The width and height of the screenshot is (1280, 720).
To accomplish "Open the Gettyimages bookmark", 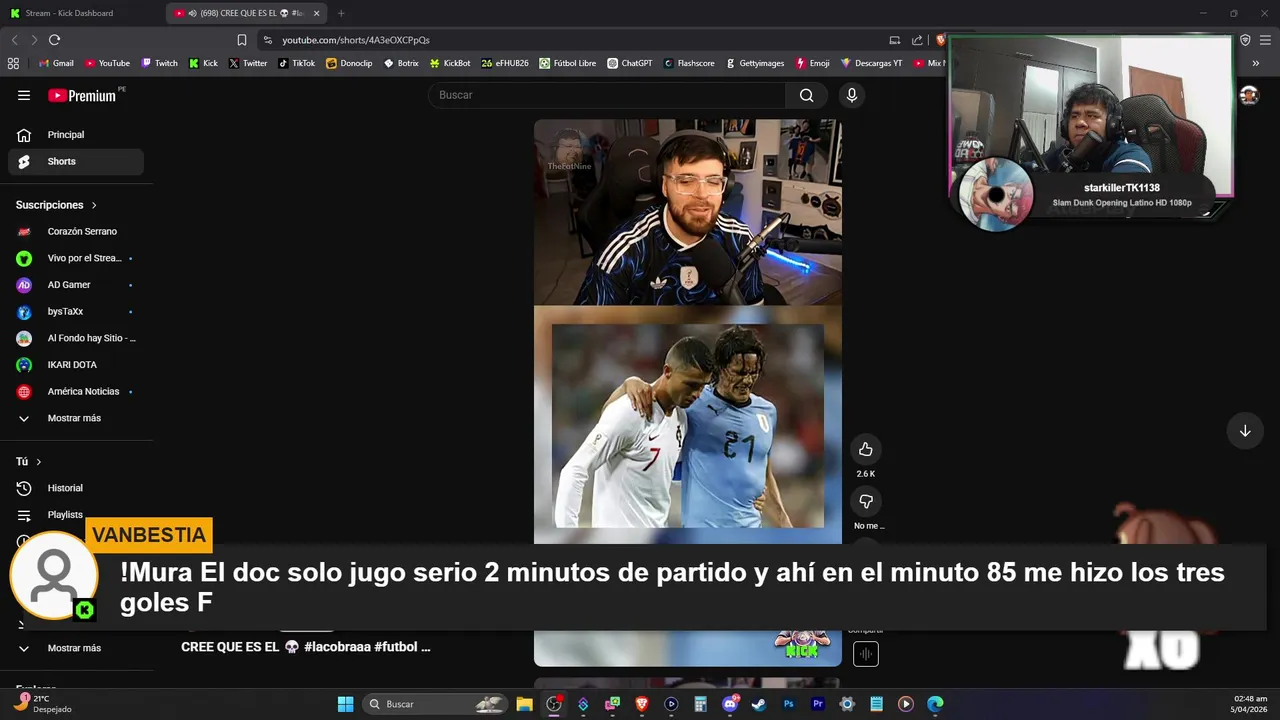I will [755, 63].
